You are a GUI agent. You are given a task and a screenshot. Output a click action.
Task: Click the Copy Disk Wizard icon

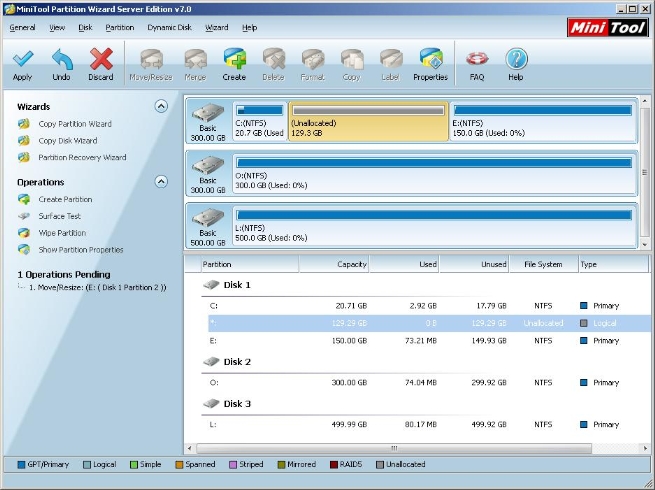[24, 140]
